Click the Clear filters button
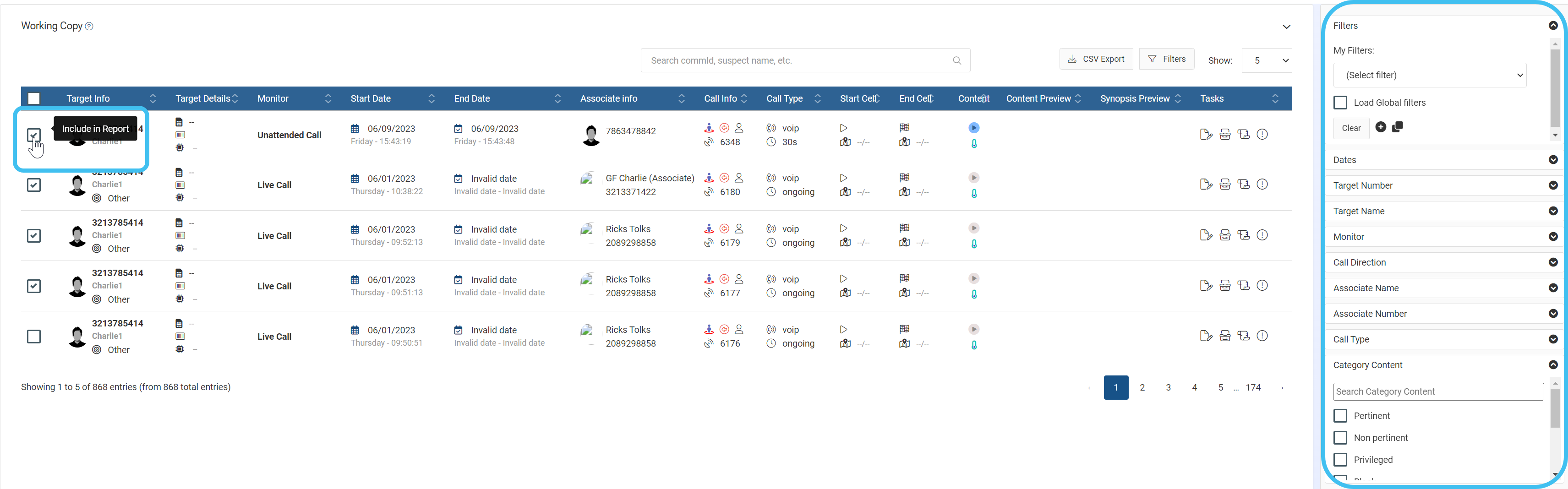Image resolution: width=1568 pixels, height=489 pixels. coord(1351,128)
